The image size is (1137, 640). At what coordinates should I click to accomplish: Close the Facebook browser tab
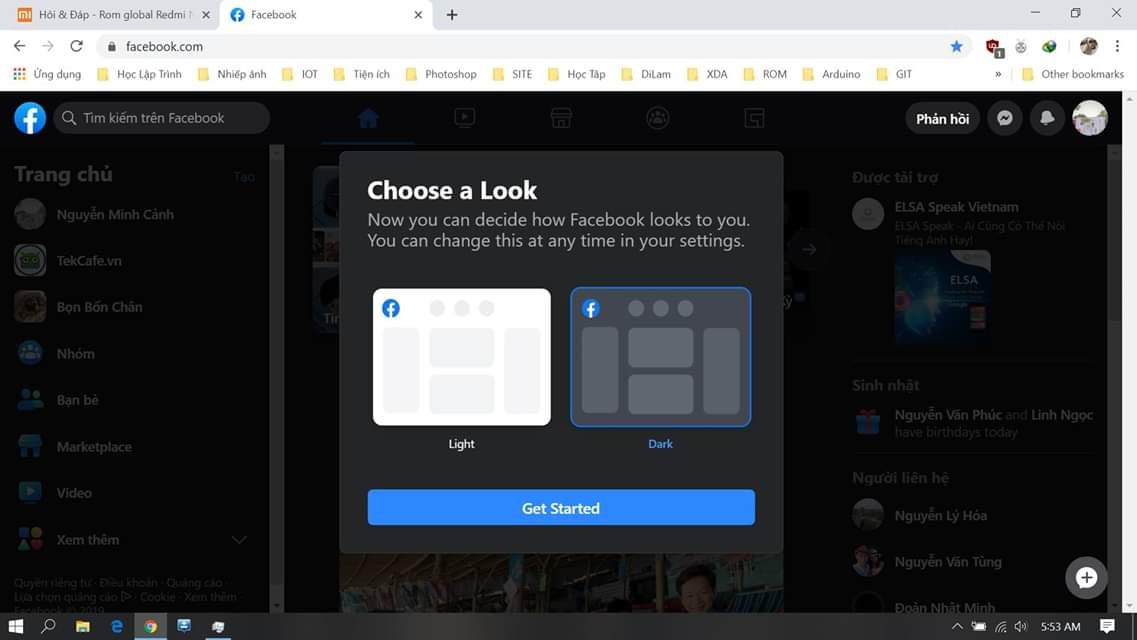pos(418,14)
